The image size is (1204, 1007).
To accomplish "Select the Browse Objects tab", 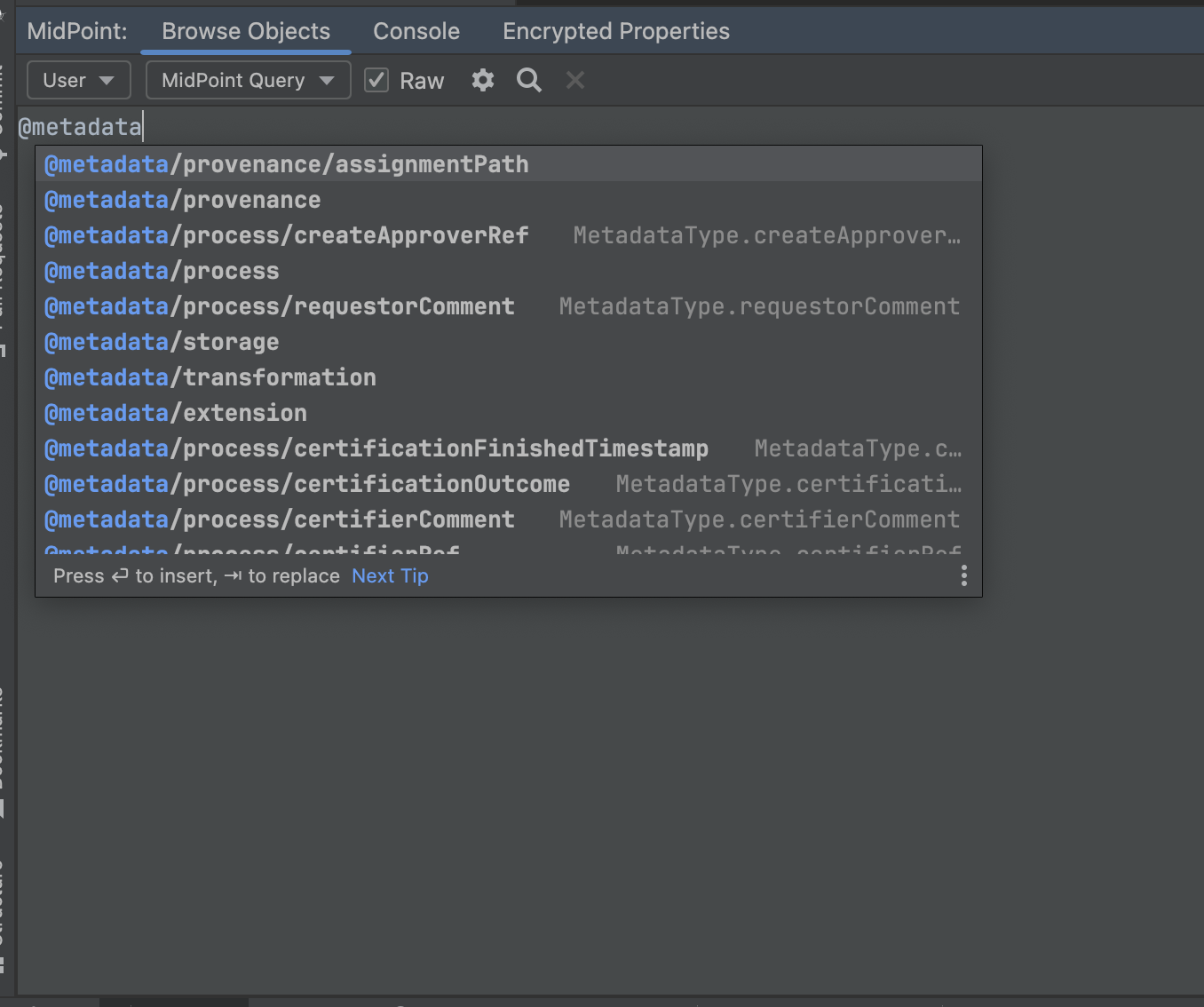I will click(246, 30).
